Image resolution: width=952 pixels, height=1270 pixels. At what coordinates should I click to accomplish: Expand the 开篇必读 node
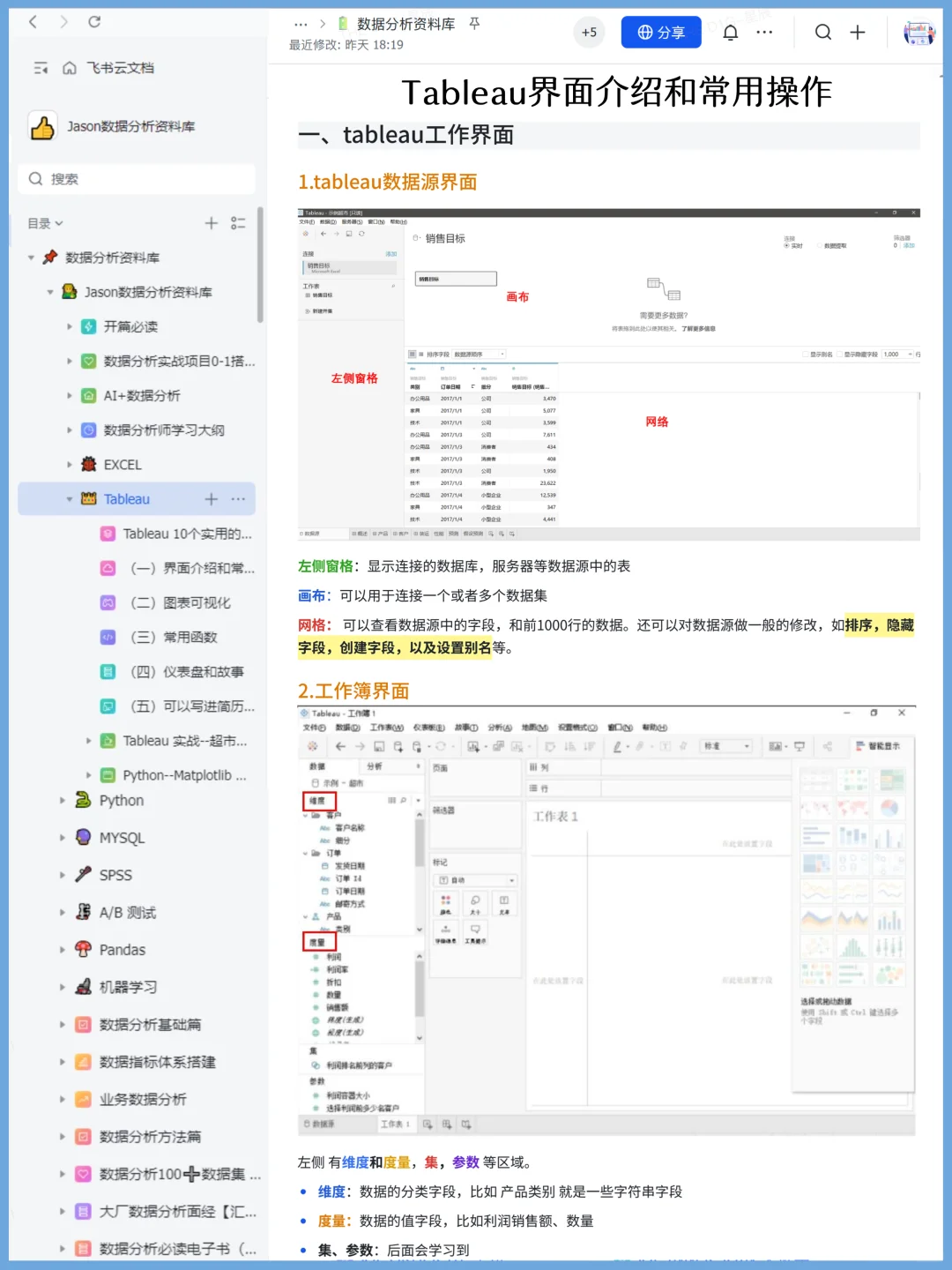(x=70, y=326)
